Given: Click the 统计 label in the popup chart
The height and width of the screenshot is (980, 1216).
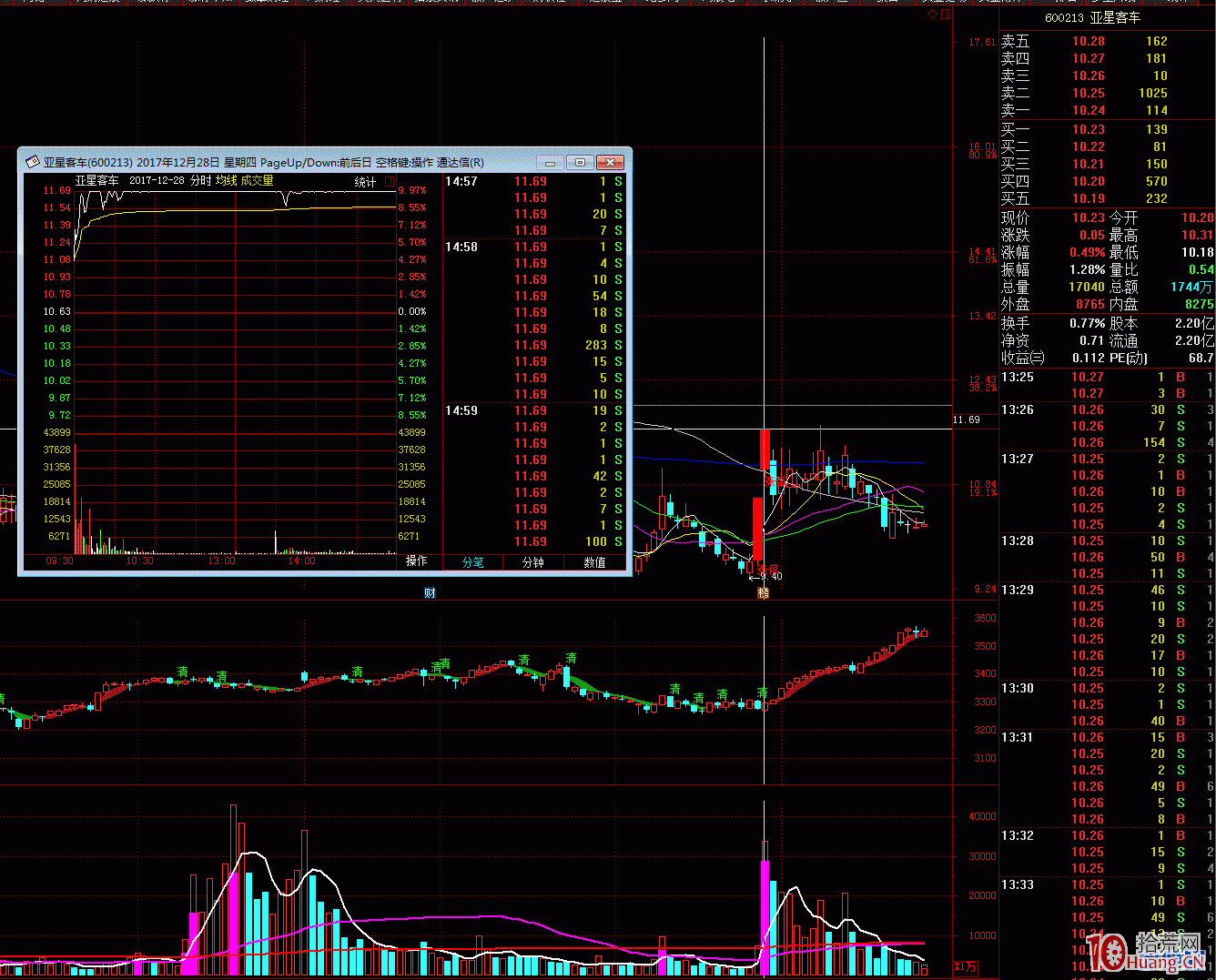Looking at the screenshot, I should [x=365, y=182].
